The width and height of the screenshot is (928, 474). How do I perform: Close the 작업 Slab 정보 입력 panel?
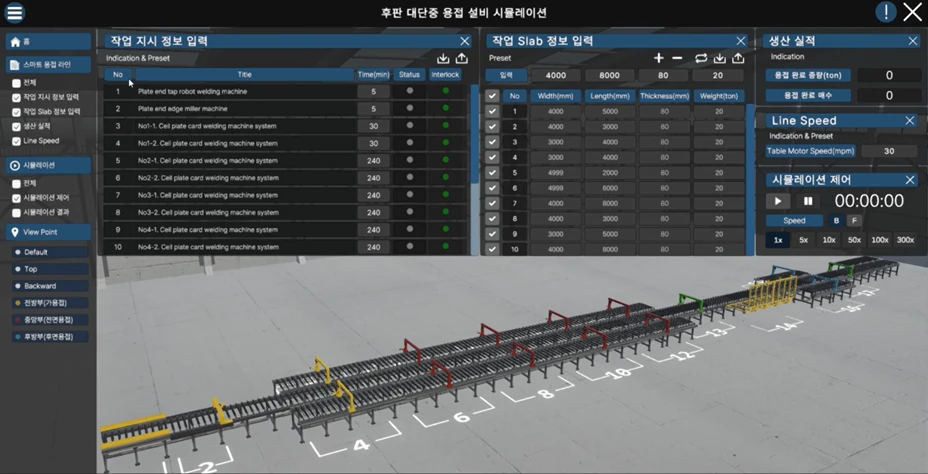pos(740,41)
